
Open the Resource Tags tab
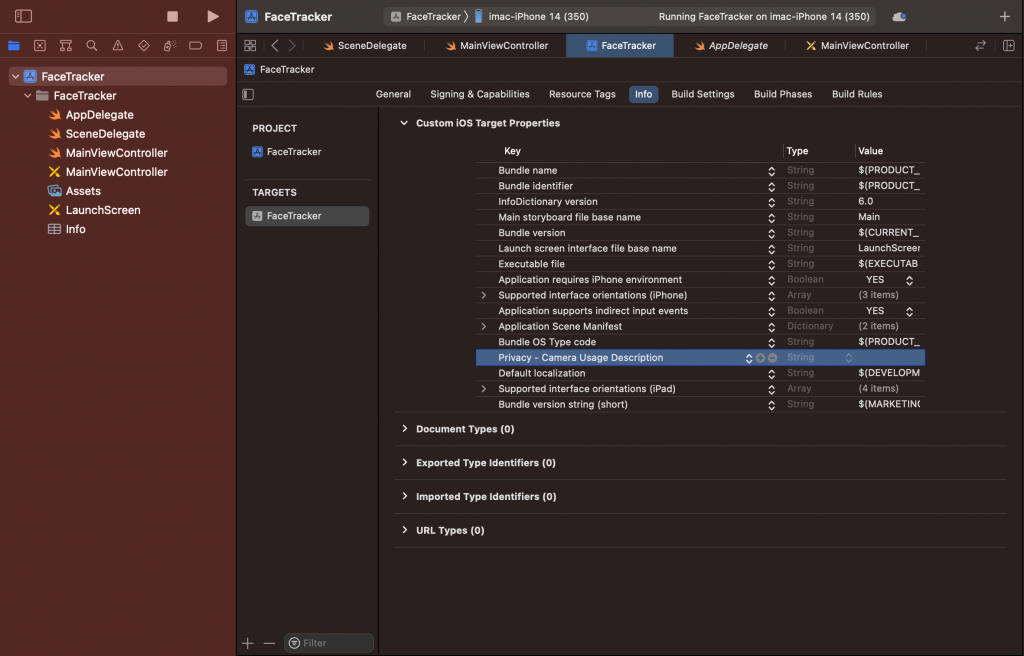[583, 94]
